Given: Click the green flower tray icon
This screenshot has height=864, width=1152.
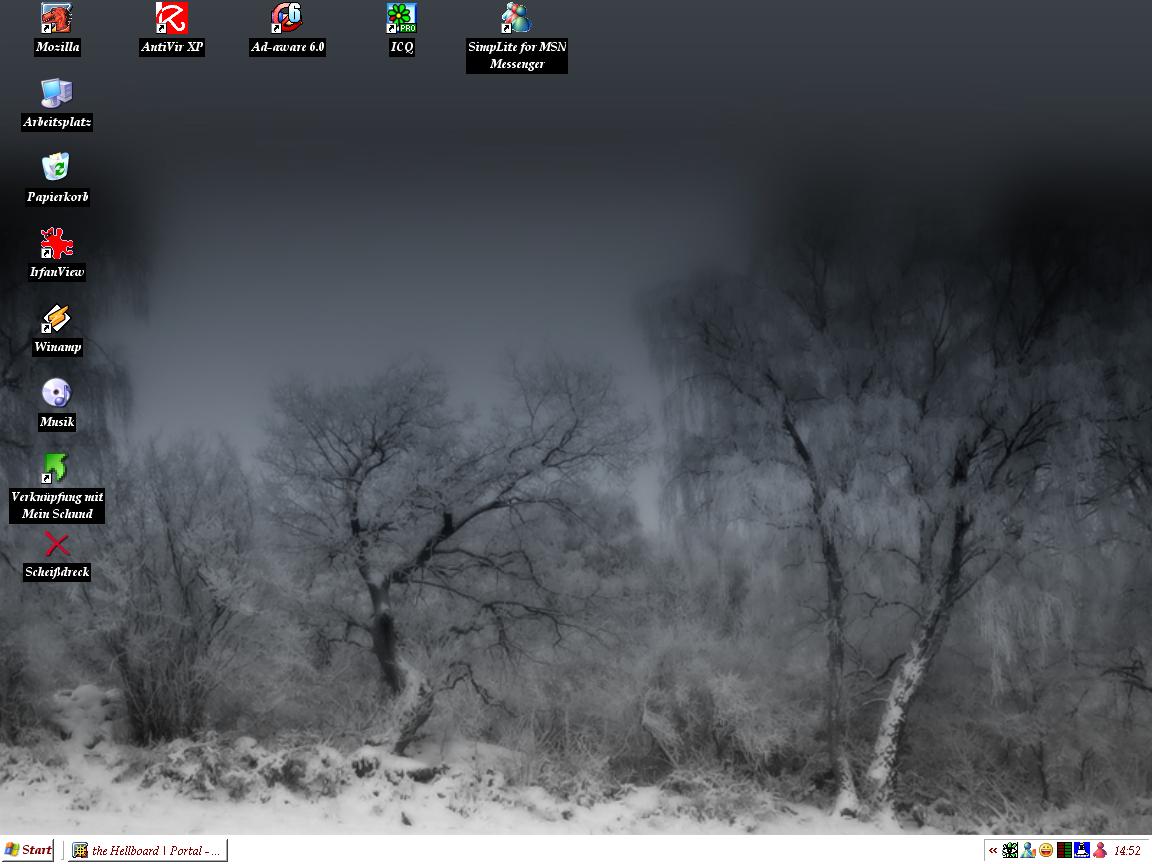Looking at the screenshot, I should pyautogui.click(x=1010, y=851).
